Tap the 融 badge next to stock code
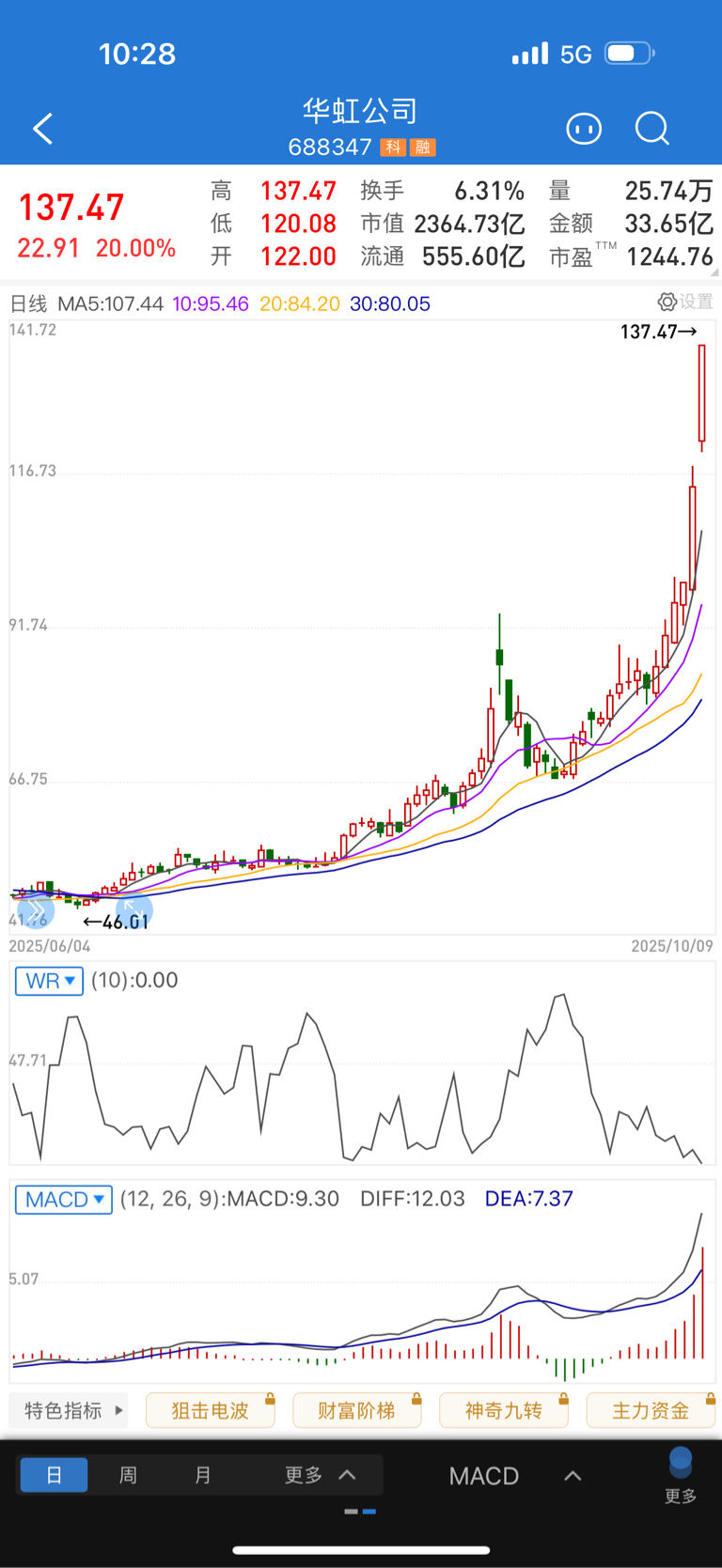722x1568 pixels. (x=423, y=147)
